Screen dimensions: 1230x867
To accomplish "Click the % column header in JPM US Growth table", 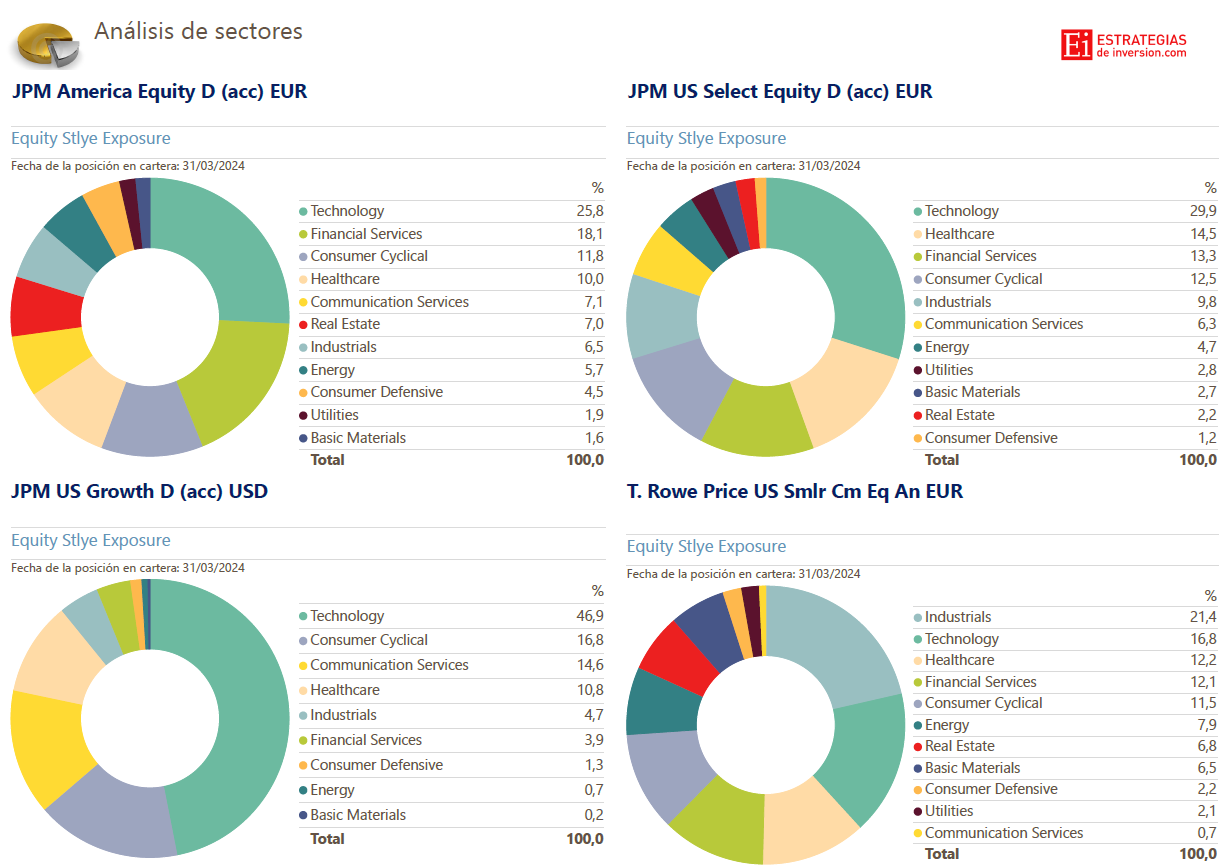I will coord(597,592).
